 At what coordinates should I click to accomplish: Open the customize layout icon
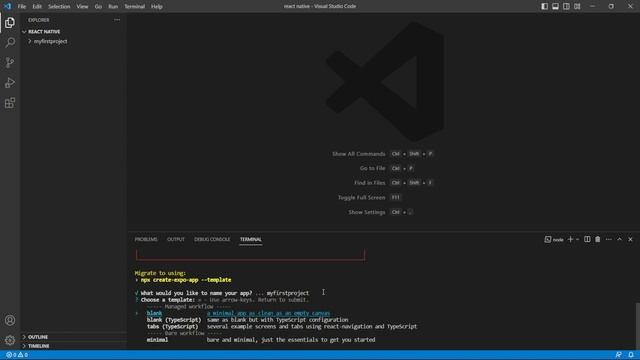577,6
